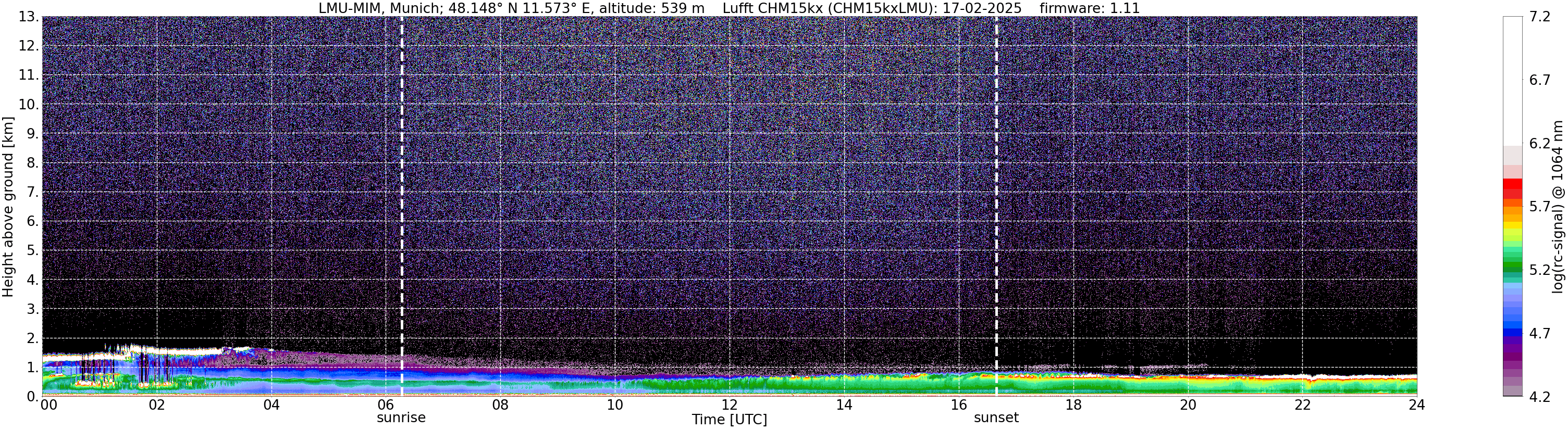Click the colorbar tick value '4.7'
The image size is (1568, 430).
click(x=1539, y=333)
